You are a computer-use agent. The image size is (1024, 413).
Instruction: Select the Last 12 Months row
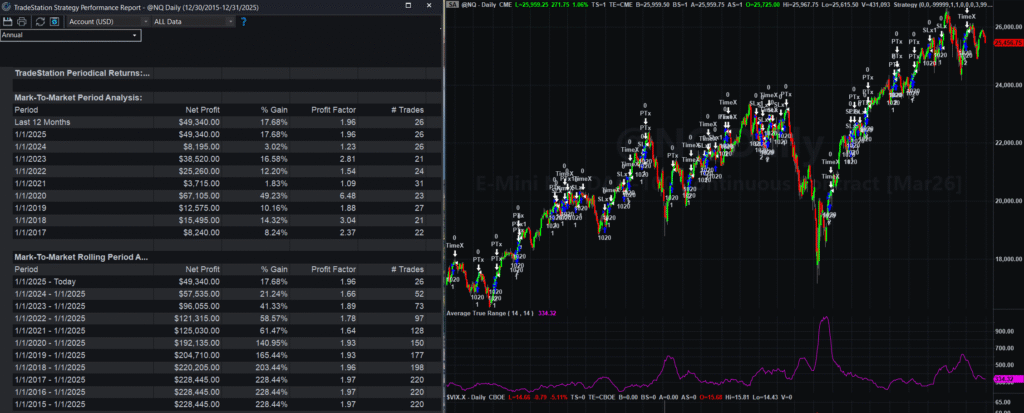[x=40, y=122]
